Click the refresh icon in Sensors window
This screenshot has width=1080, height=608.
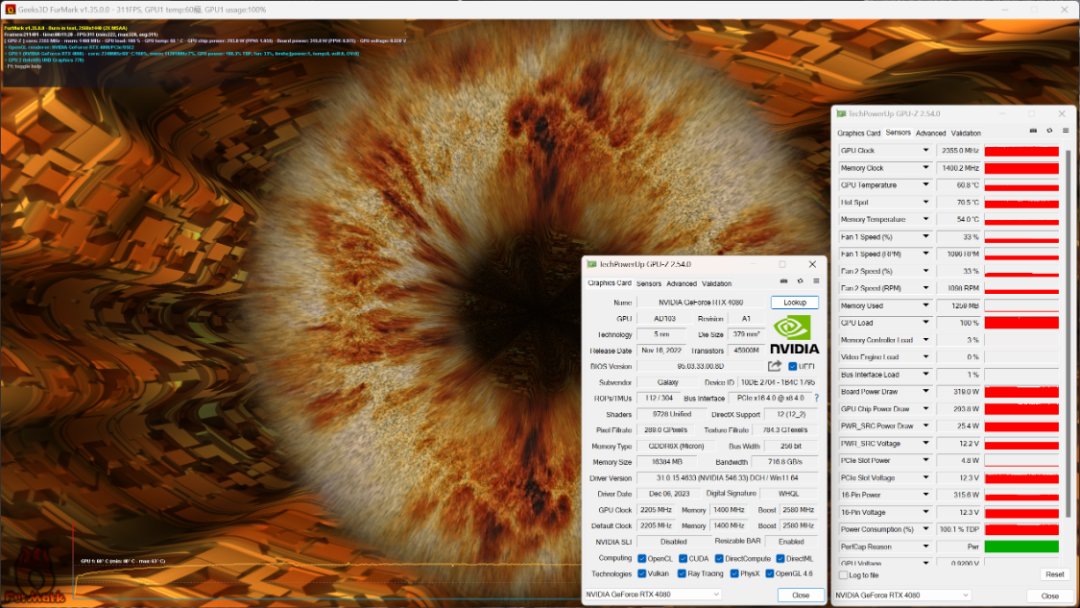[1049, 131]
